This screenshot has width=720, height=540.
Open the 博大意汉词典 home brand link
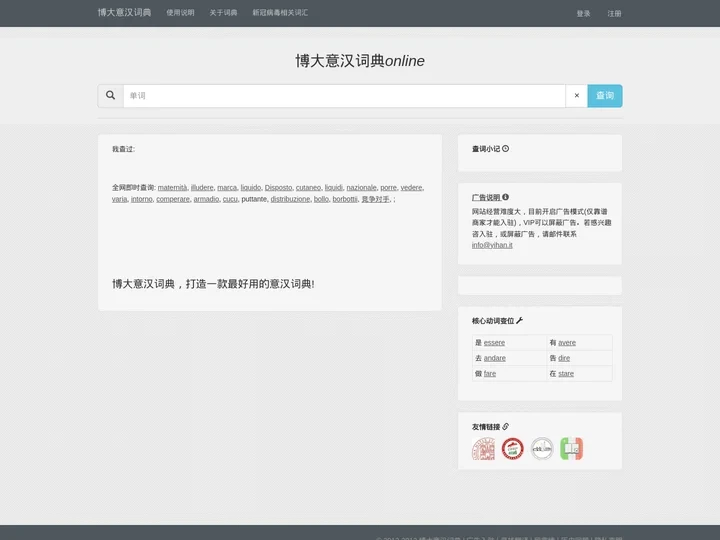[124, 12]
